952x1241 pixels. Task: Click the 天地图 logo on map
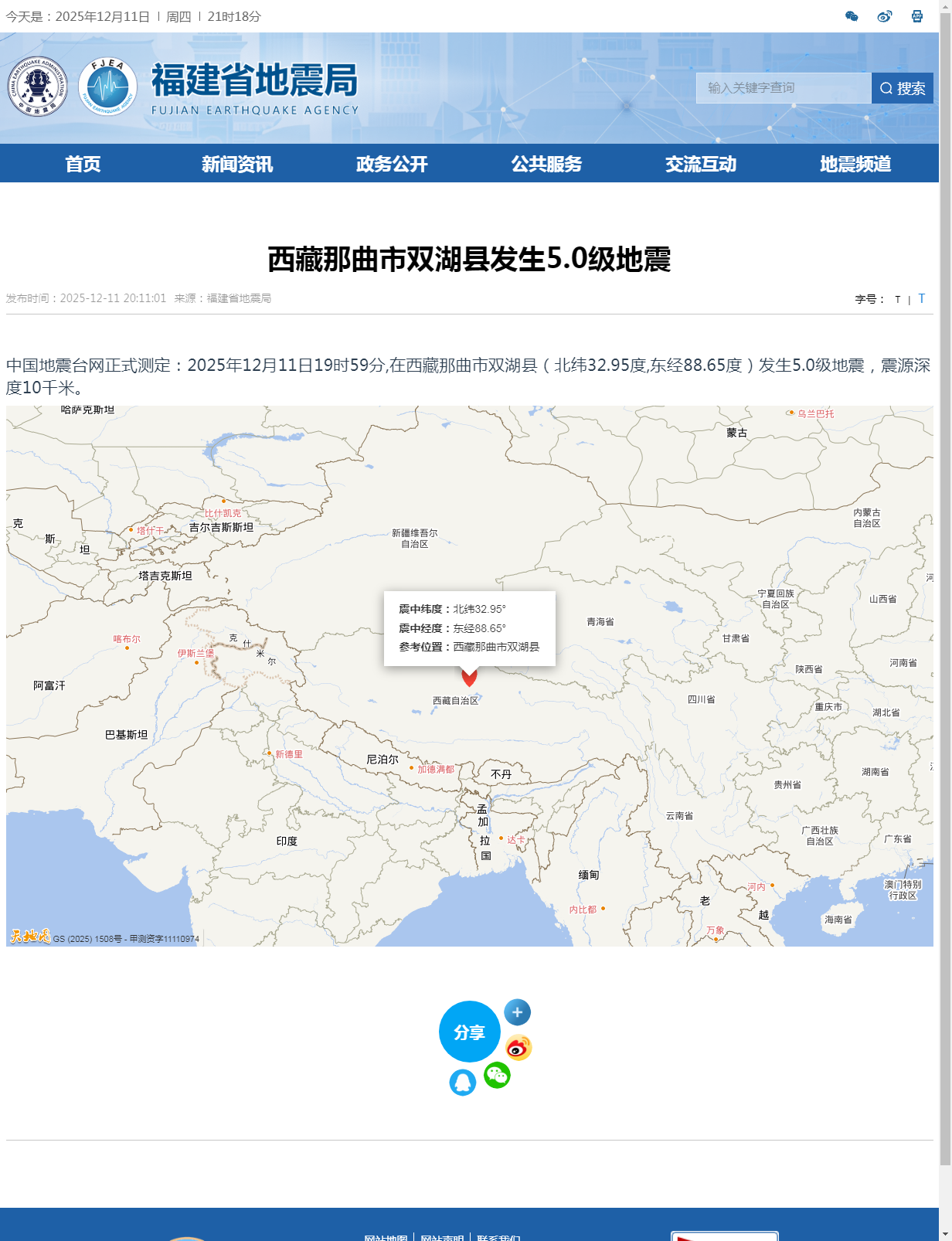(30, 937)
